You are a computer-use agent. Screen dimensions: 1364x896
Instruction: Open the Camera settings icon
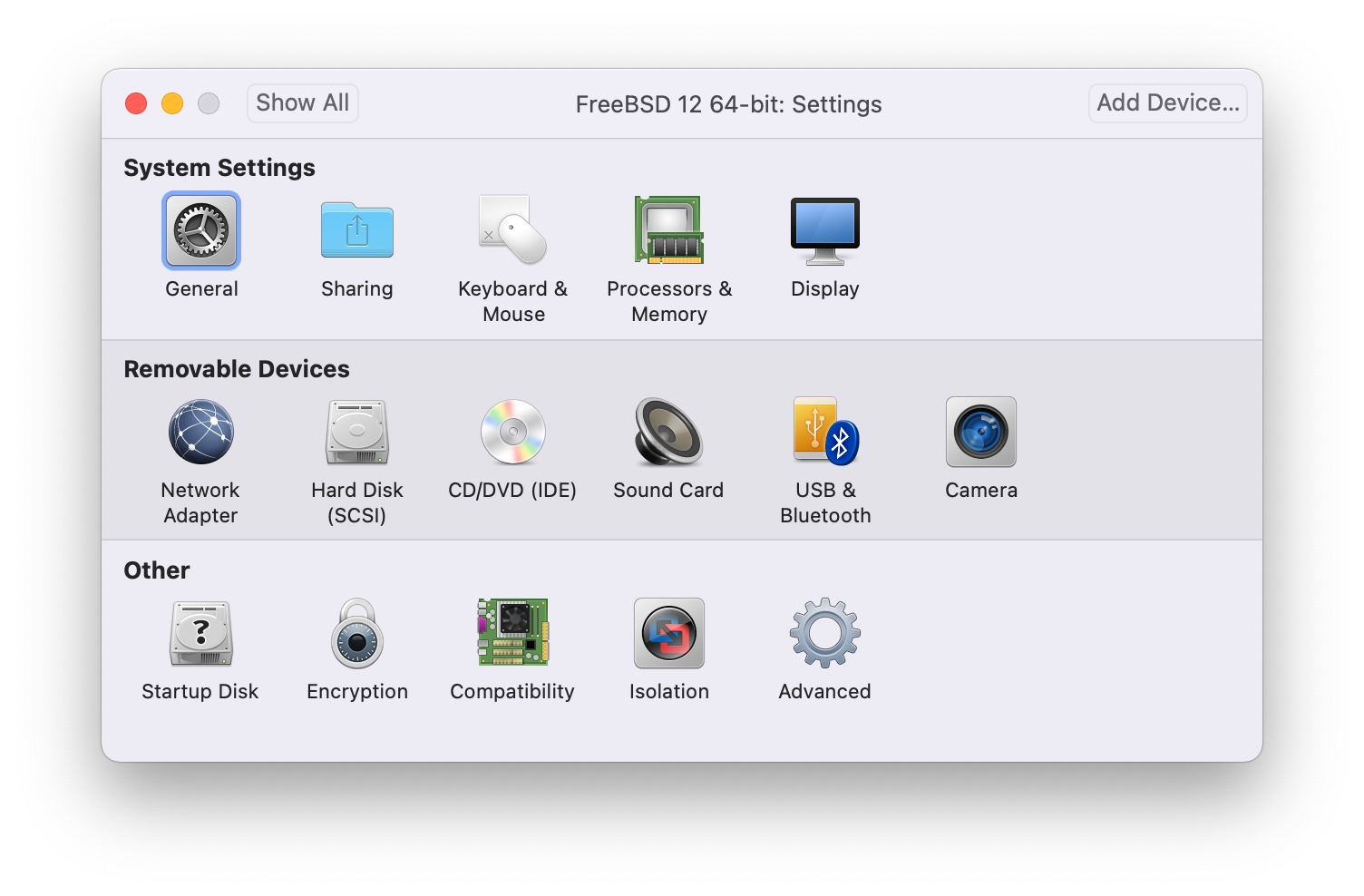tap(981, 432)
